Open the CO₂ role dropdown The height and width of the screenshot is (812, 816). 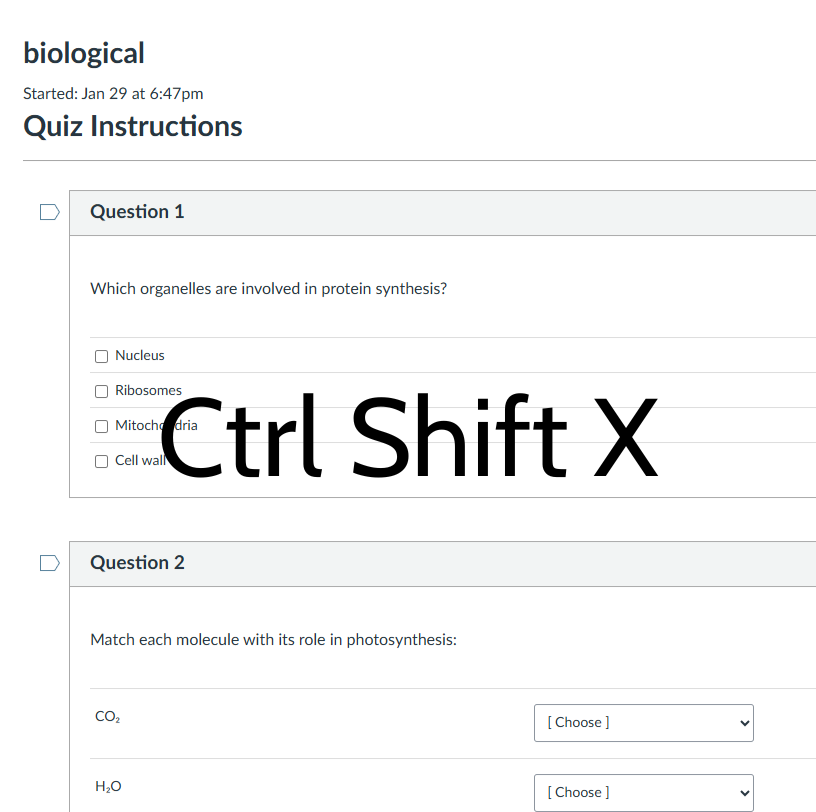coord(643,722)
